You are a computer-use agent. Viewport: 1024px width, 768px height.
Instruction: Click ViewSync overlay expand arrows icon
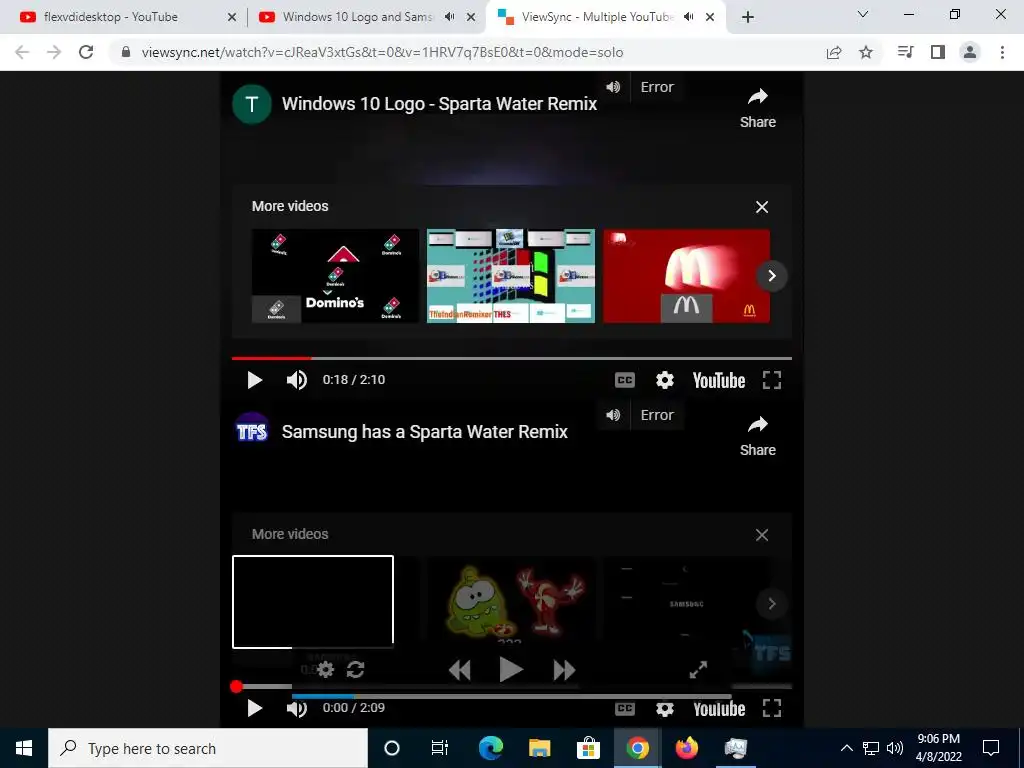698,669
